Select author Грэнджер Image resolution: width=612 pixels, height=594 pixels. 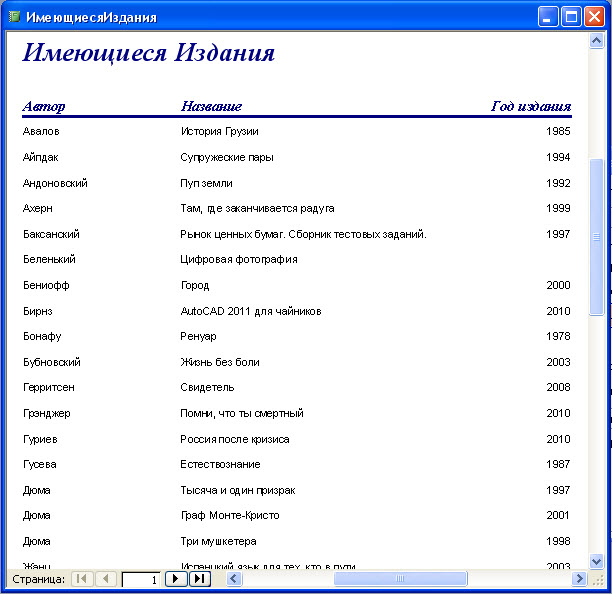(x=46, y=413)
